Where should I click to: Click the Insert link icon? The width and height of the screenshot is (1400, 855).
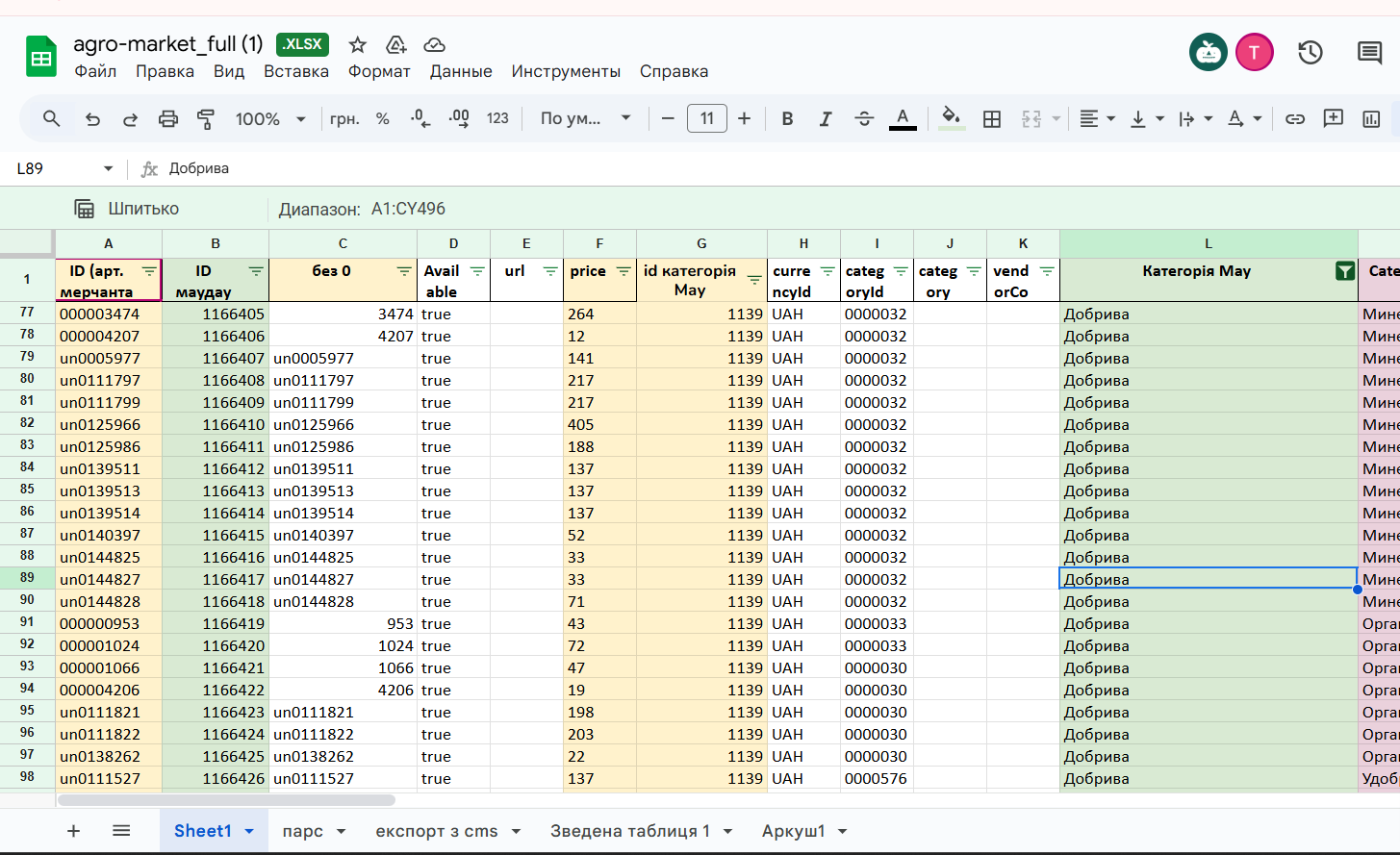pos(1295,119)
